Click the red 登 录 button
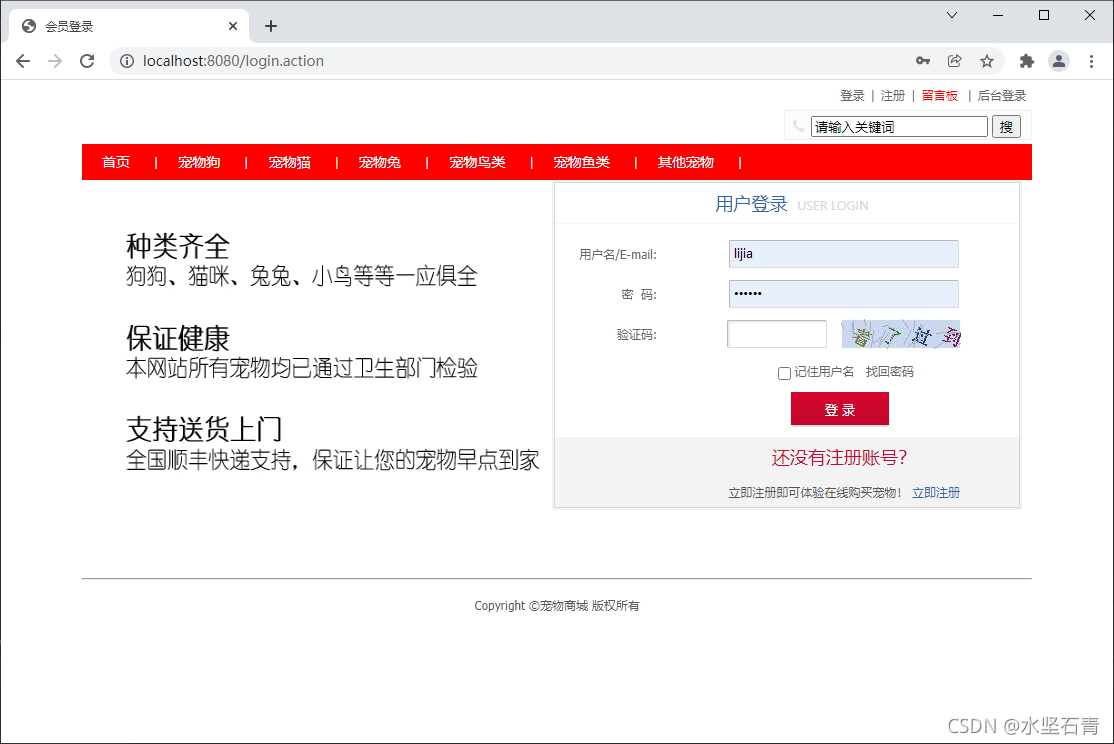Screen dimensions: 1114x744 840,409
